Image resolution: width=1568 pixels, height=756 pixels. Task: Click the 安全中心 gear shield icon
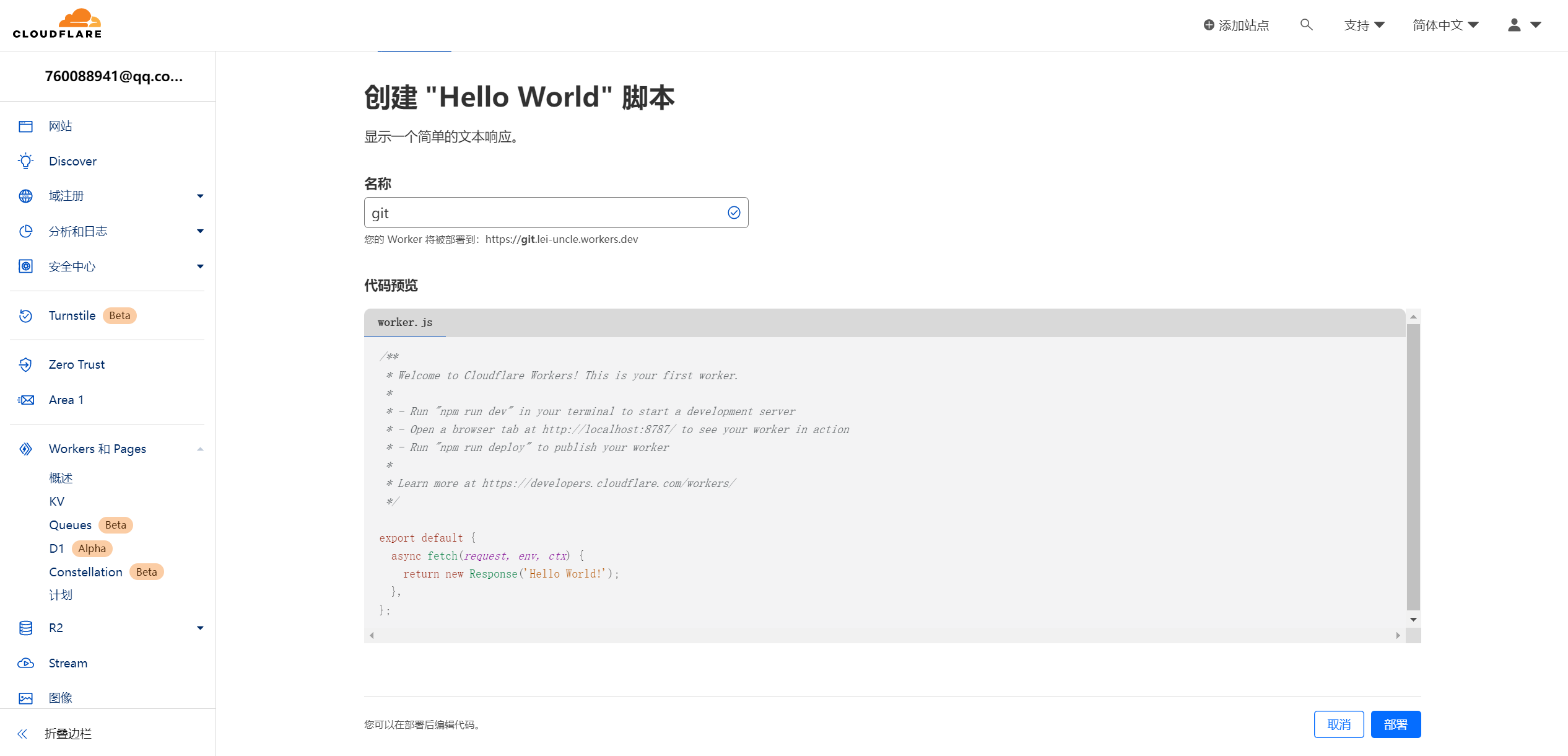point(25,266)
